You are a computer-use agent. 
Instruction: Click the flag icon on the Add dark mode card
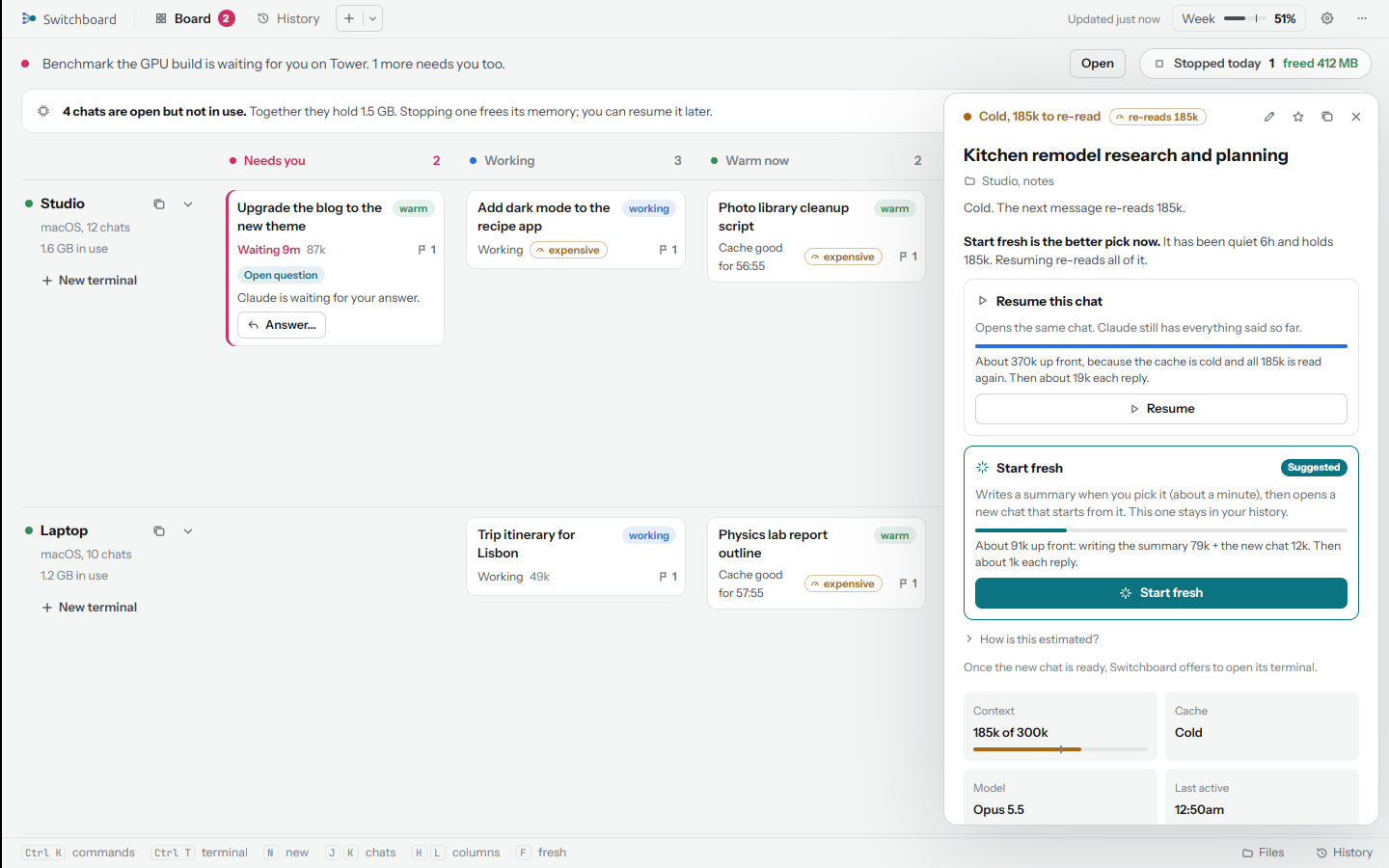(663, 250)
